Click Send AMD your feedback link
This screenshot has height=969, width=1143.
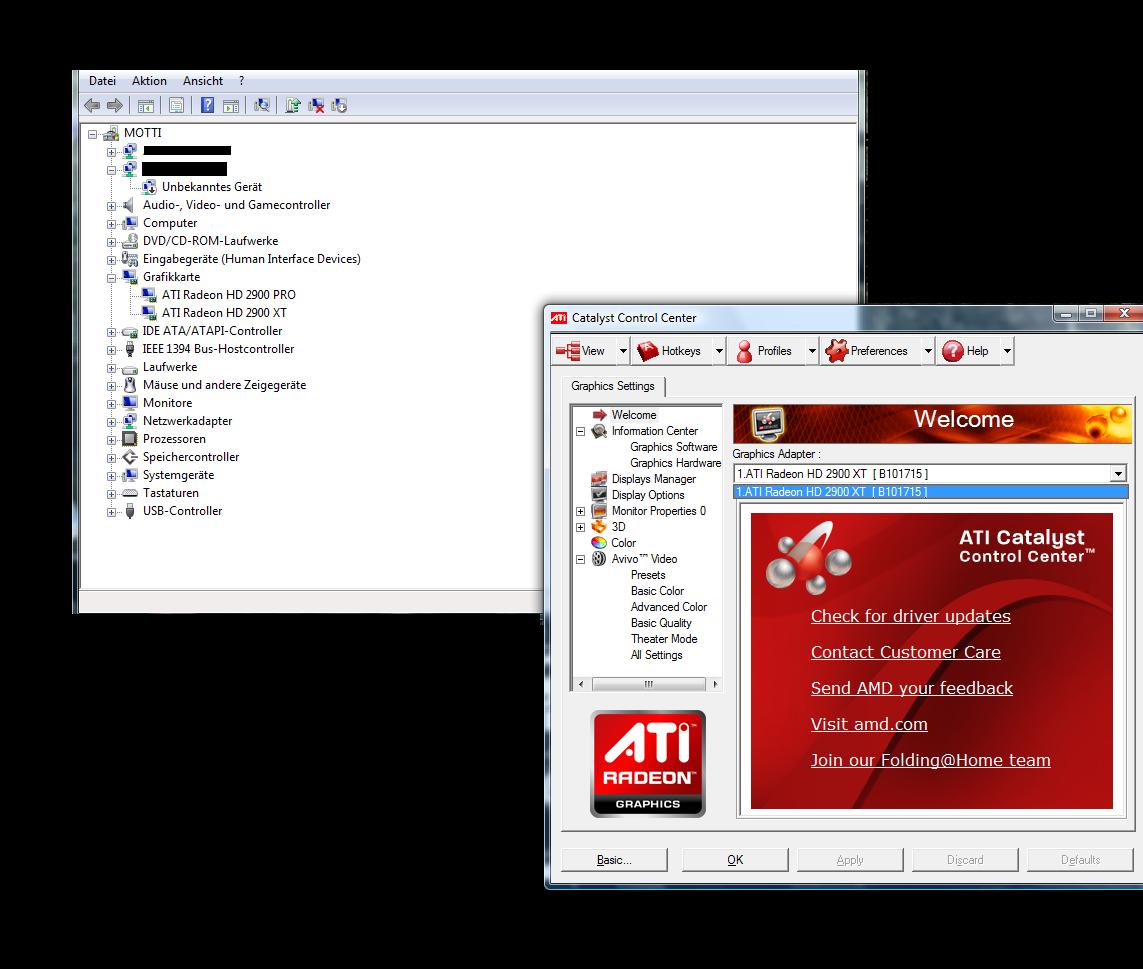tap(912, 688)
